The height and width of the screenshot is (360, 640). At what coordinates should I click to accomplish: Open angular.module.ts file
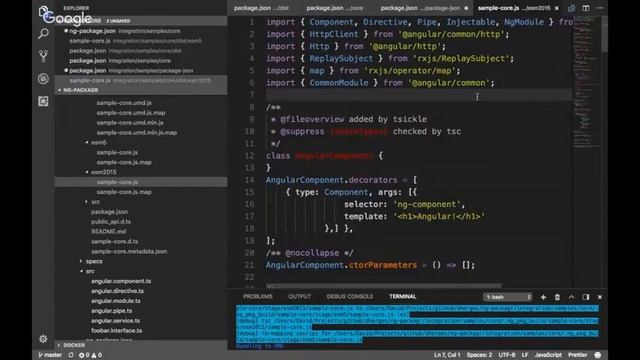[x=116, y=301]
